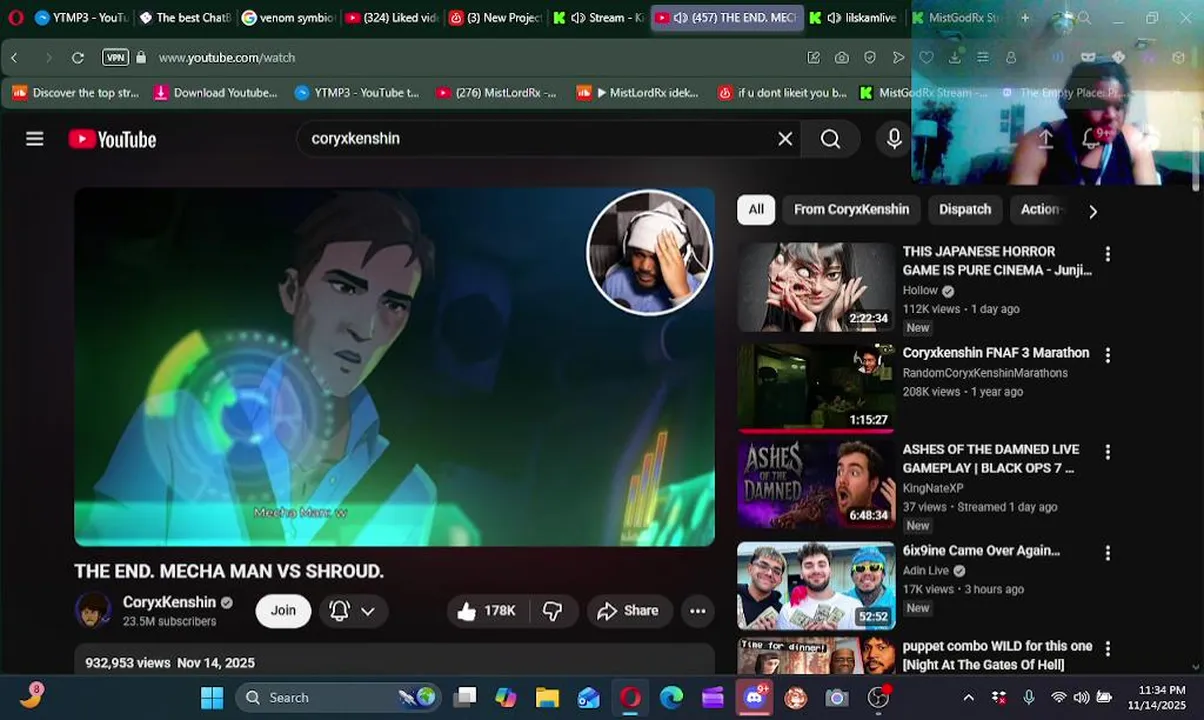Open the Junji horror game video thumbnail
The image size is (1204, 720).
[817, 287]
